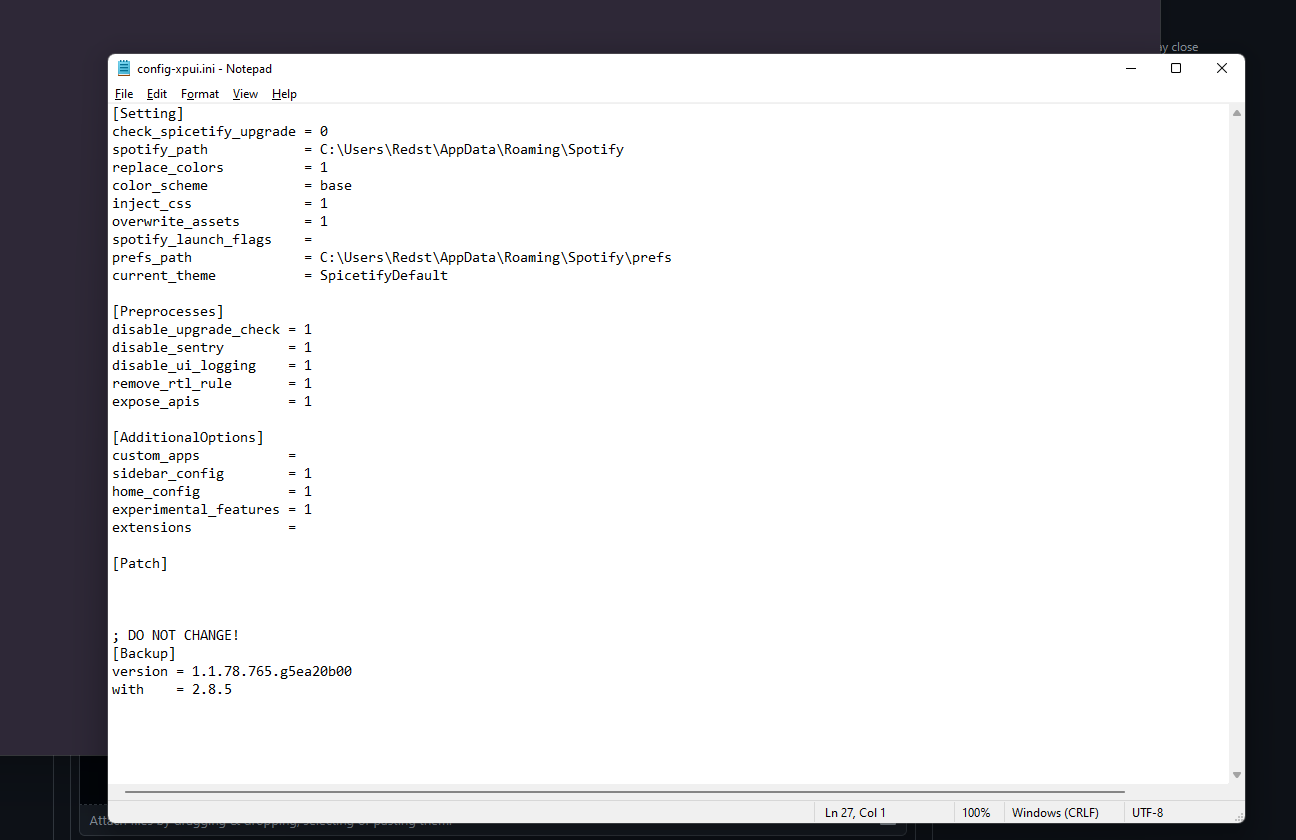Image resolution: width=1296 pixels, height=840 pixels.
Task: Open the View menu
Action: tap(245, 93)
